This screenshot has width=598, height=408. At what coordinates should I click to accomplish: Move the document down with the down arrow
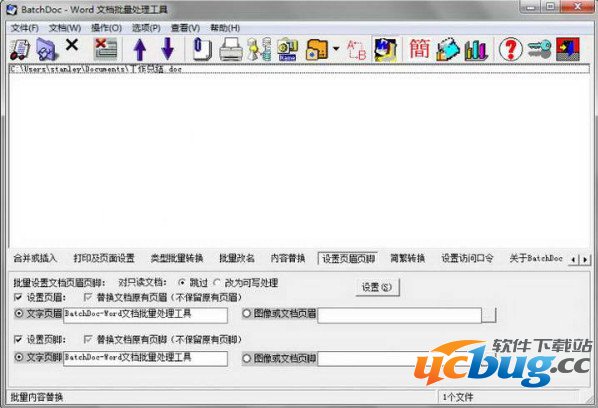click(167, 49)
